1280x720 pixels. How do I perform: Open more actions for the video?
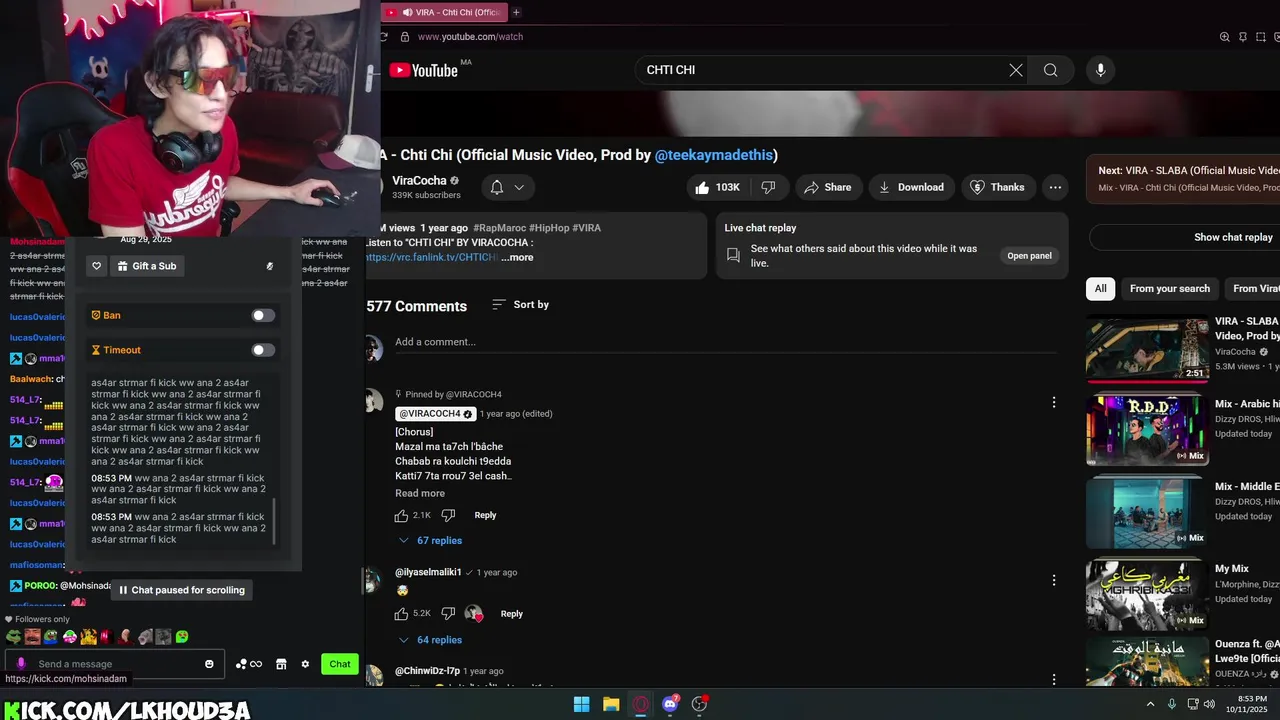pos(1055,187)
